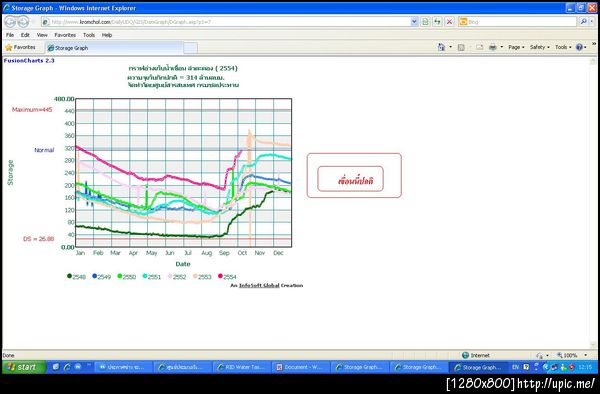Click the magenta 2554 legend marker
The height and width of the screenshot is (394, 600).
coord(220,276)
